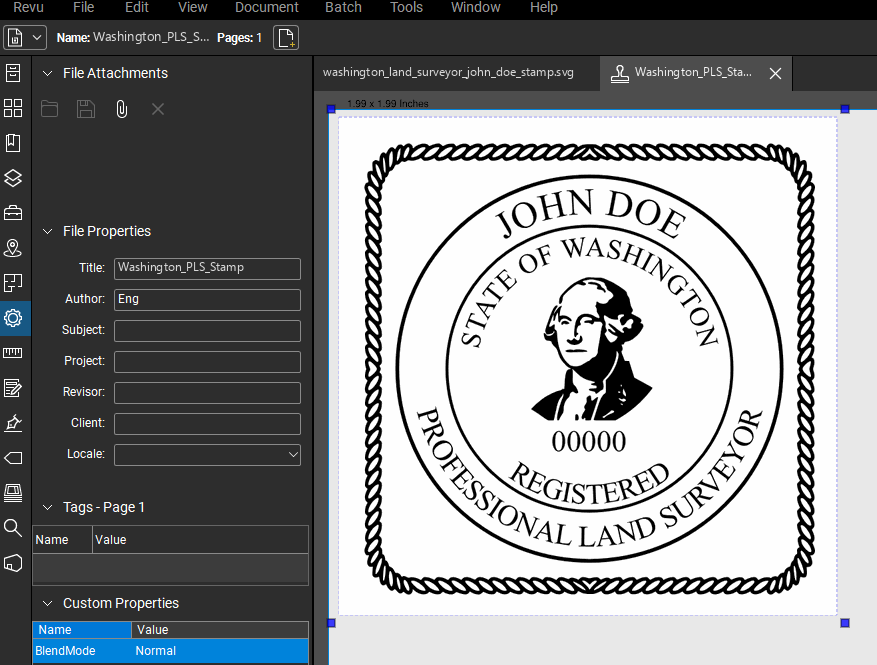877x665 pixels.
Task: Open the Document menu
Action: 267,7
